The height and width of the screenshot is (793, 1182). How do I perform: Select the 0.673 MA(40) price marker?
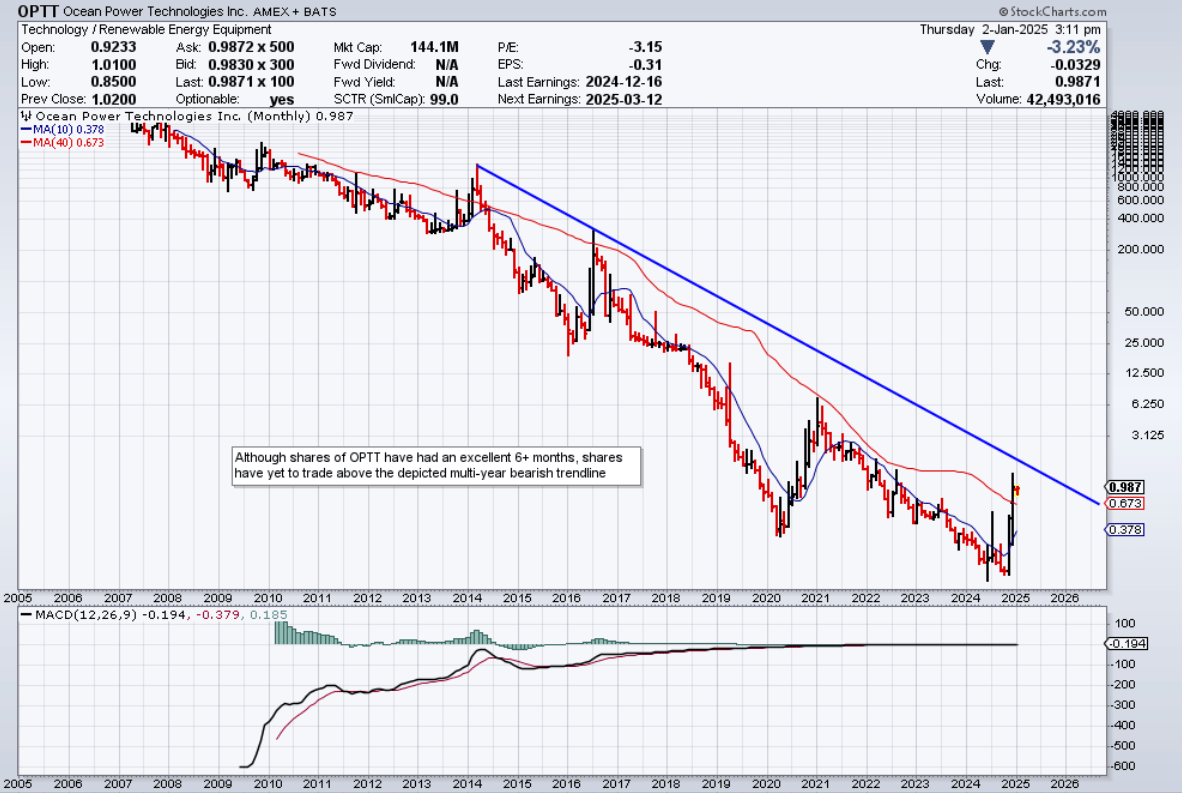[1124, 504]
